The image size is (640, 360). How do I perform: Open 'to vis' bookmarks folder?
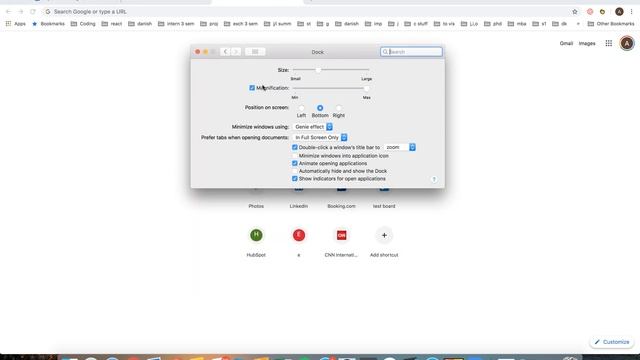click(x=444, y=24)
